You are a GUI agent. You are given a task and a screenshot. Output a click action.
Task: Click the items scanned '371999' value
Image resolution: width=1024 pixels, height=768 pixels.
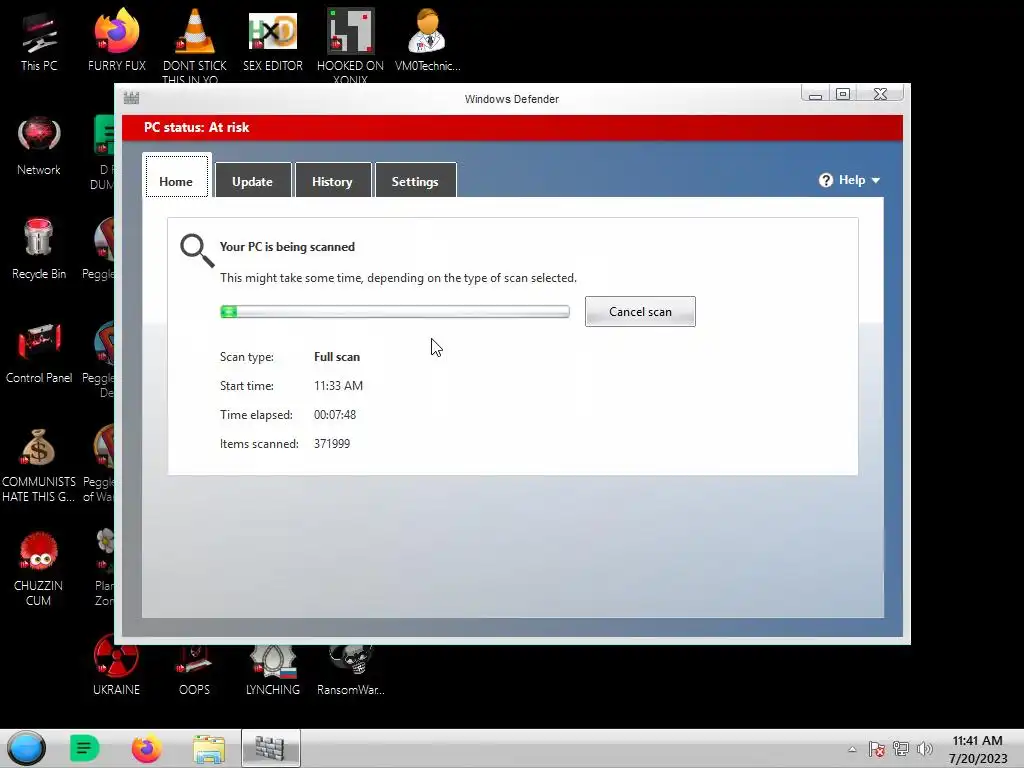332,443
